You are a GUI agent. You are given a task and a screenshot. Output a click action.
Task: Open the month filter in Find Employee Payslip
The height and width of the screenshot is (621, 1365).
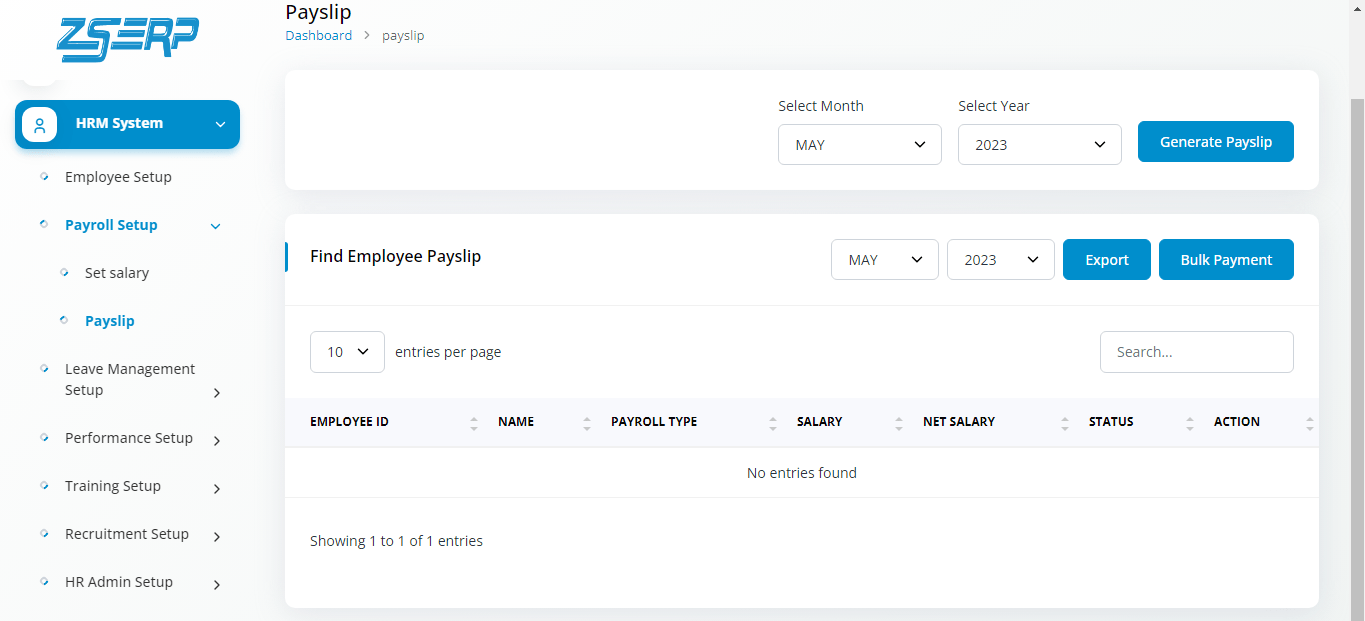point(885,259)
